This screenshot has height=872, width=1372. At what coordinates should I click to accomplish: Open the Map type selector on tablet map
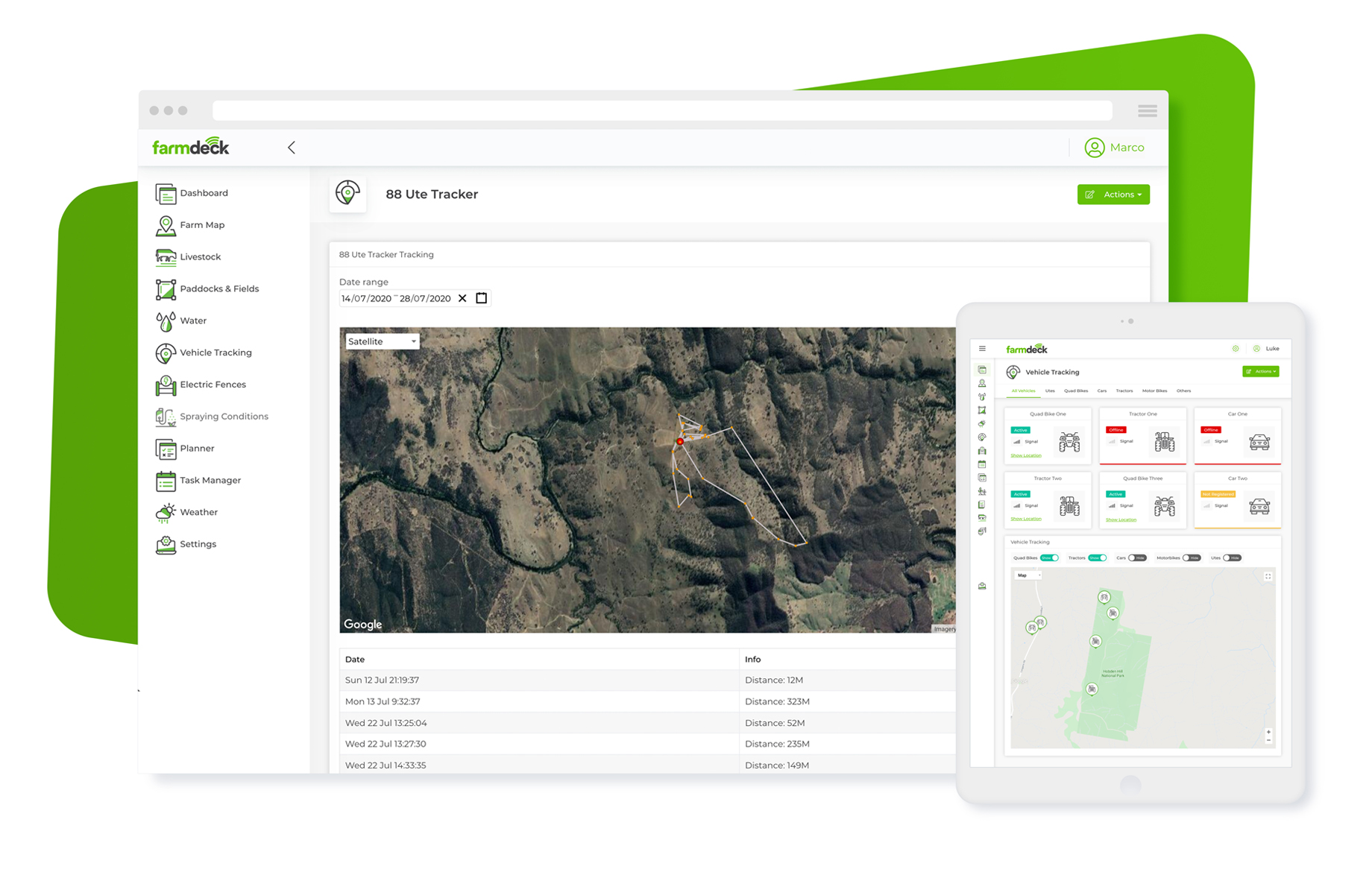[1028, 575]
